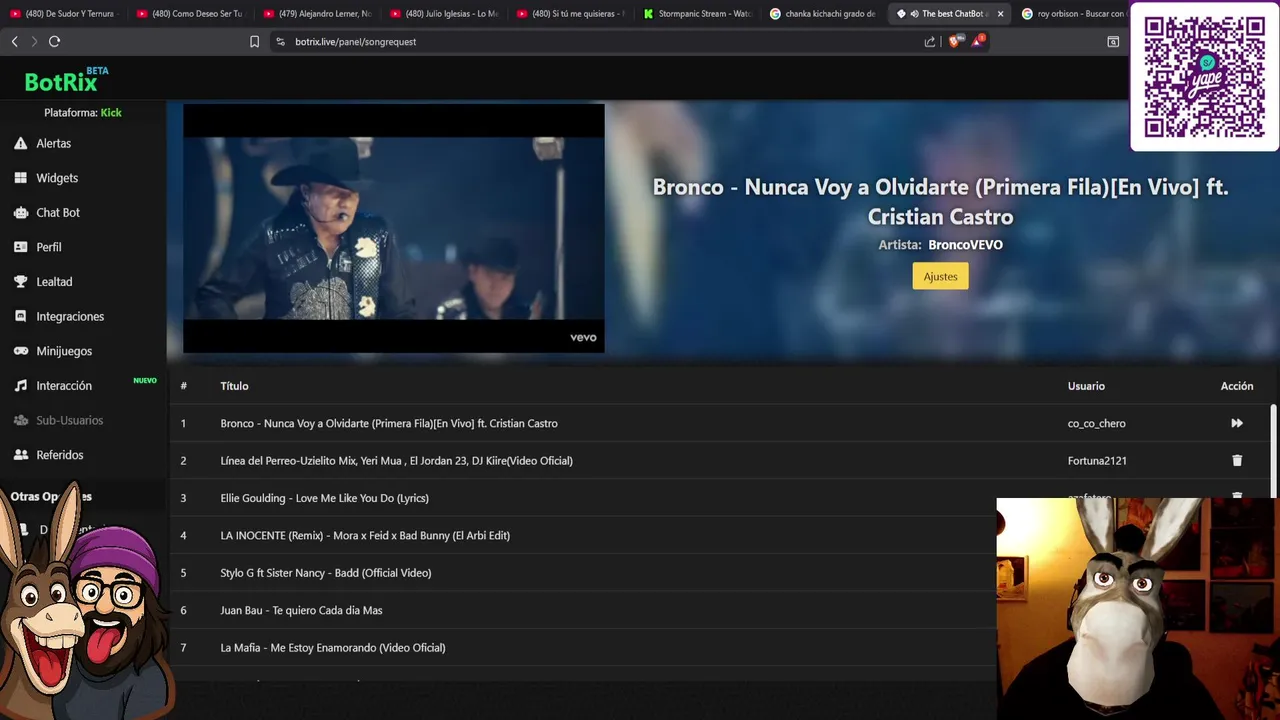Select Línea del Perreo-Uzielito Mix row title

tap(396, 461)
